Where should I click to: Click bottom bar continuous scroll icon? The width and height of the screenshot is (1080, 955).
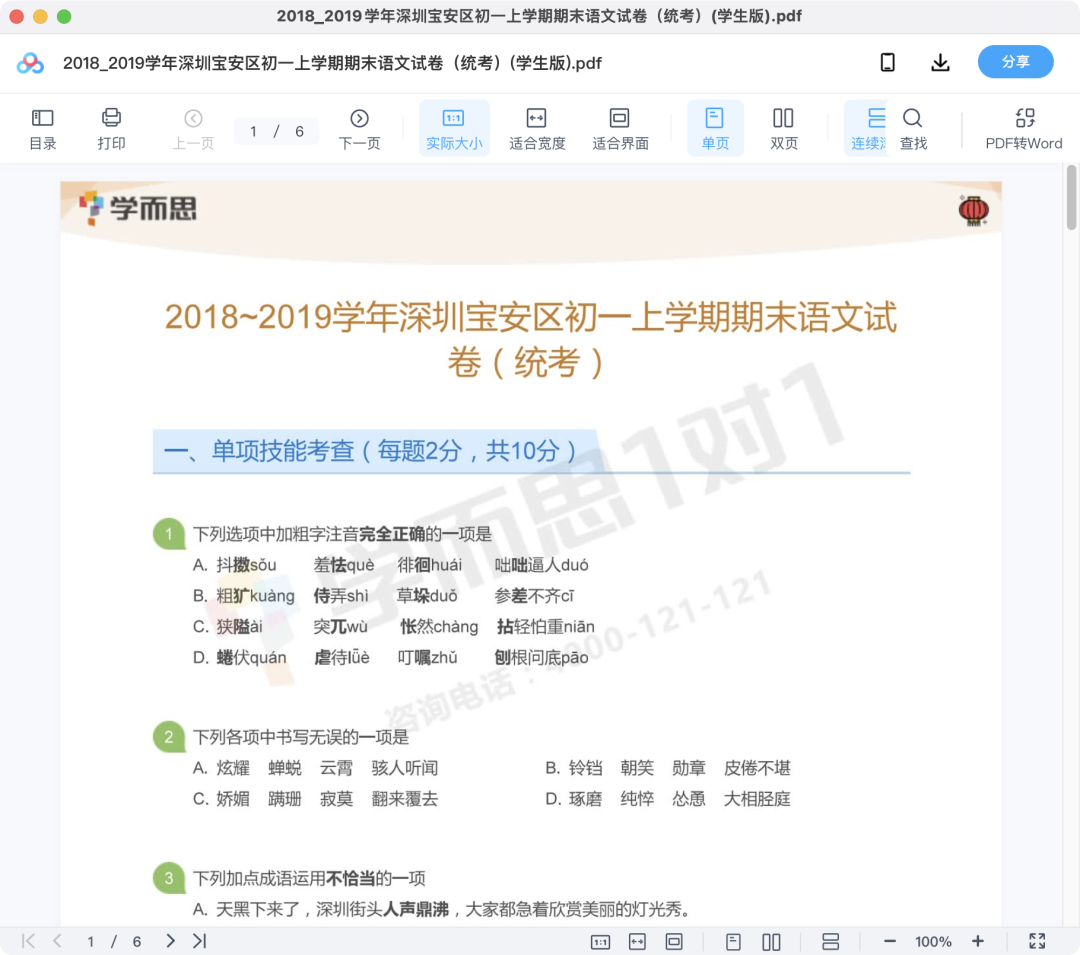tap(831, 942)
